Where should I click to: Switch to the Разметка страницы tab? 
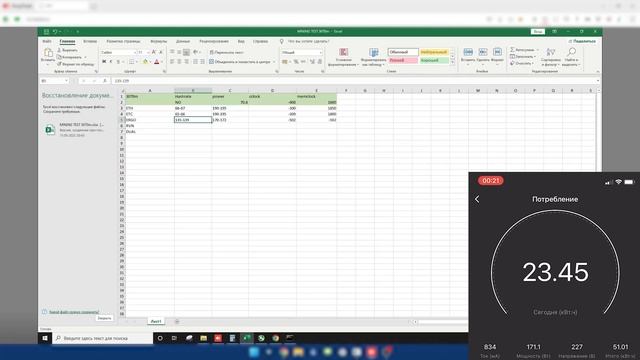[x=123, y=41]
